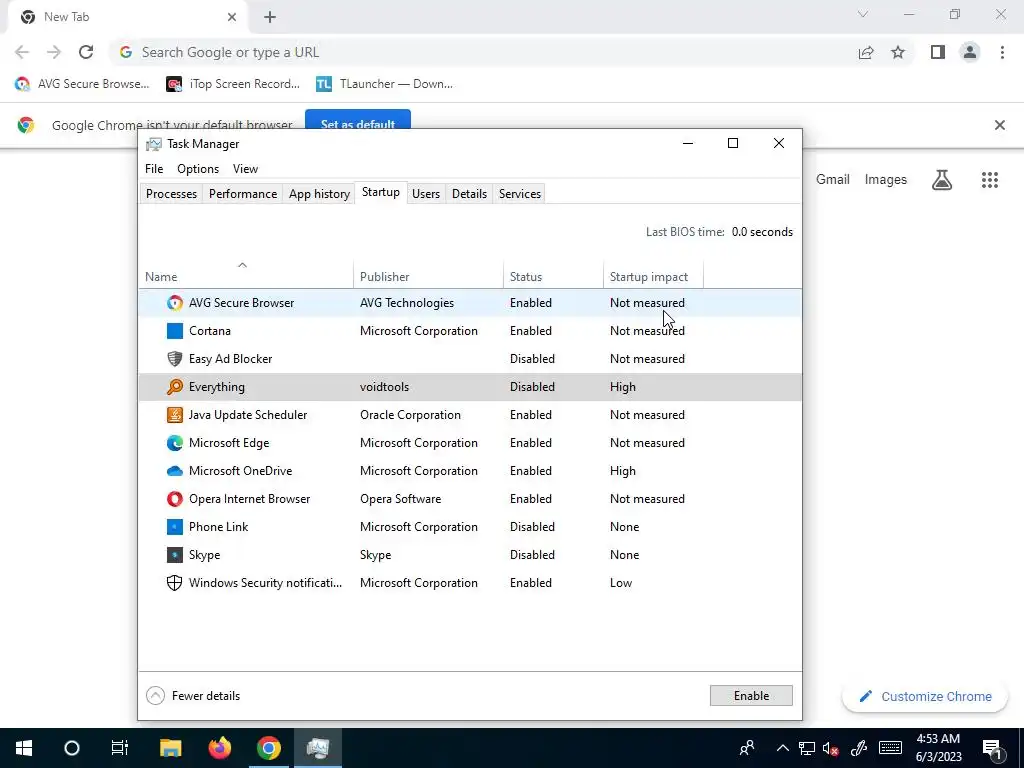This screenshot has width=1024, height=768.
Task: Click the Phone Link icon
Action: point(174,527)
